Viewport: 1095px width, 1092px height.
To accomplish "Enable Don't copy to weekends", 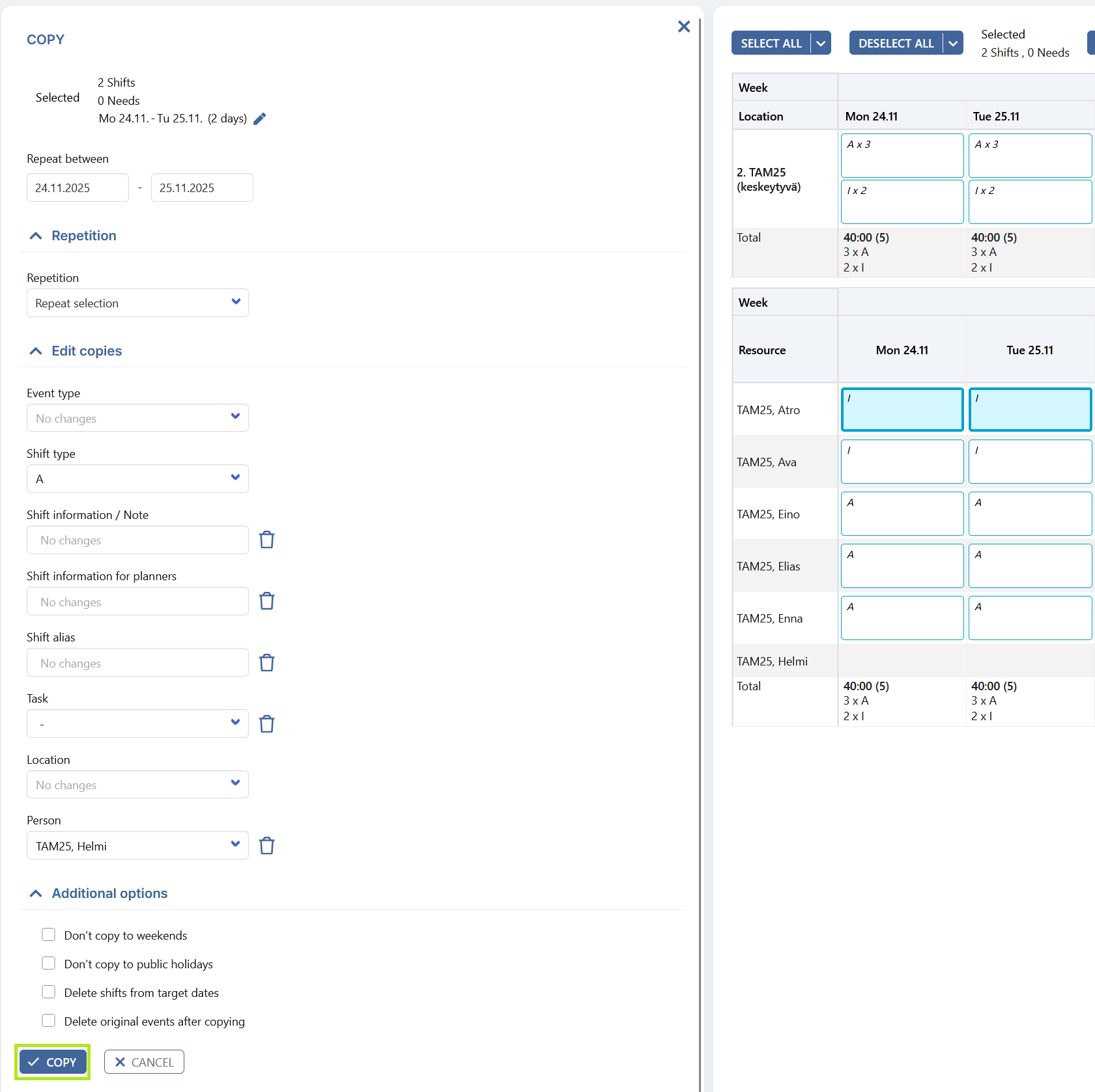I will 49,935.
